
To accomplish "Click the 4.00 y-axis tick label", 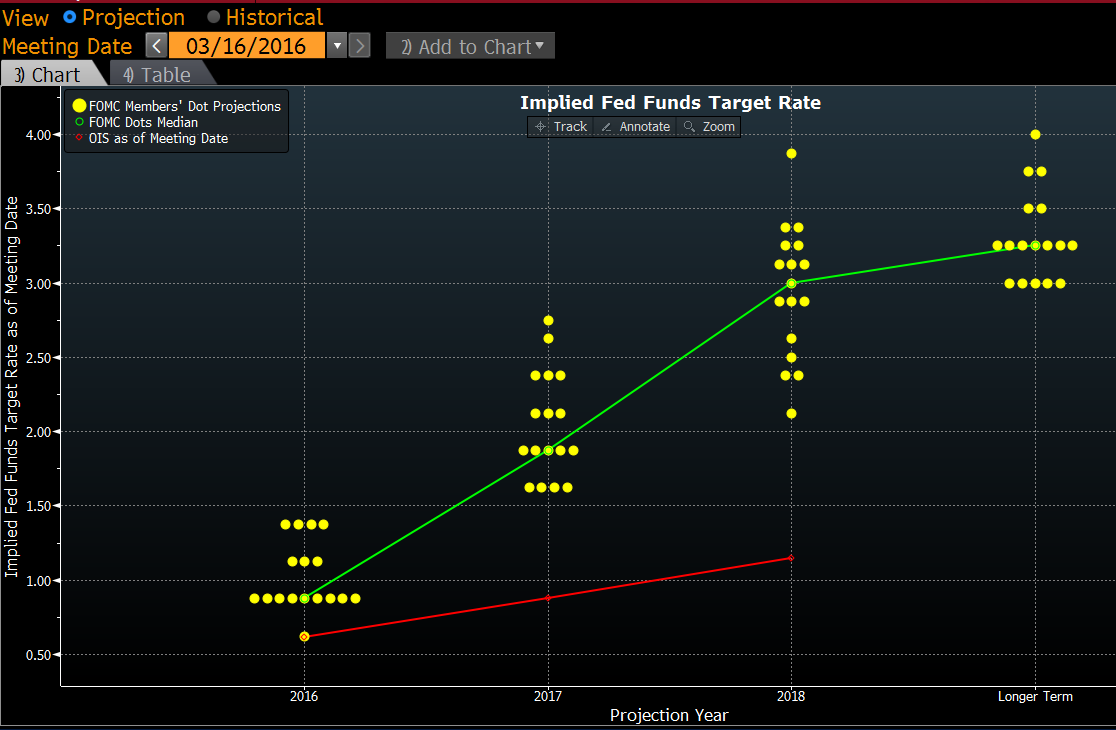I will [x=38, y=134].
